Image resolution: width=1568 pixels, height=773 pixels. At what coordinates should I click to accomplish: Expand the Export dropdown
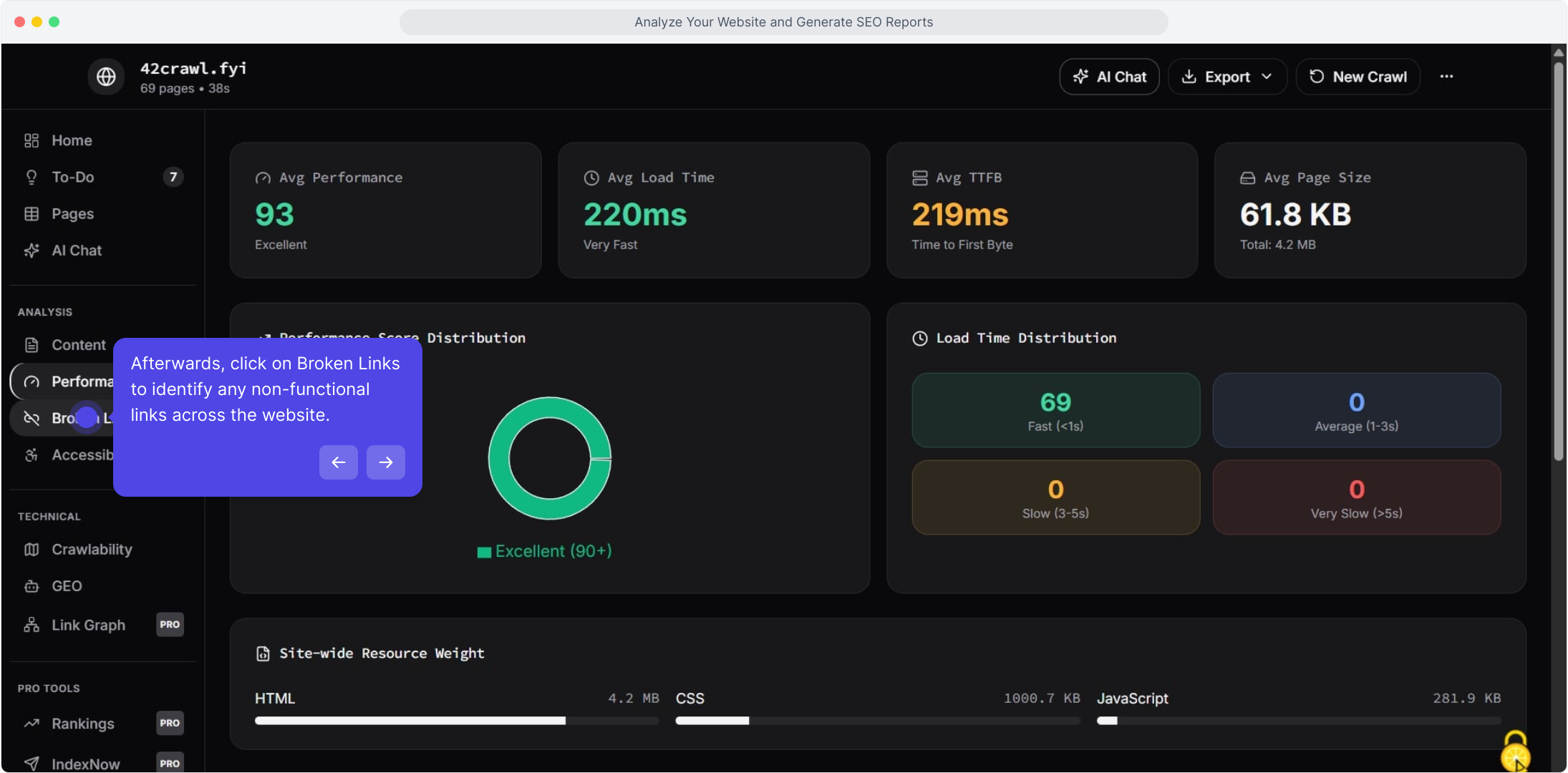click(x=1227, y=77)
